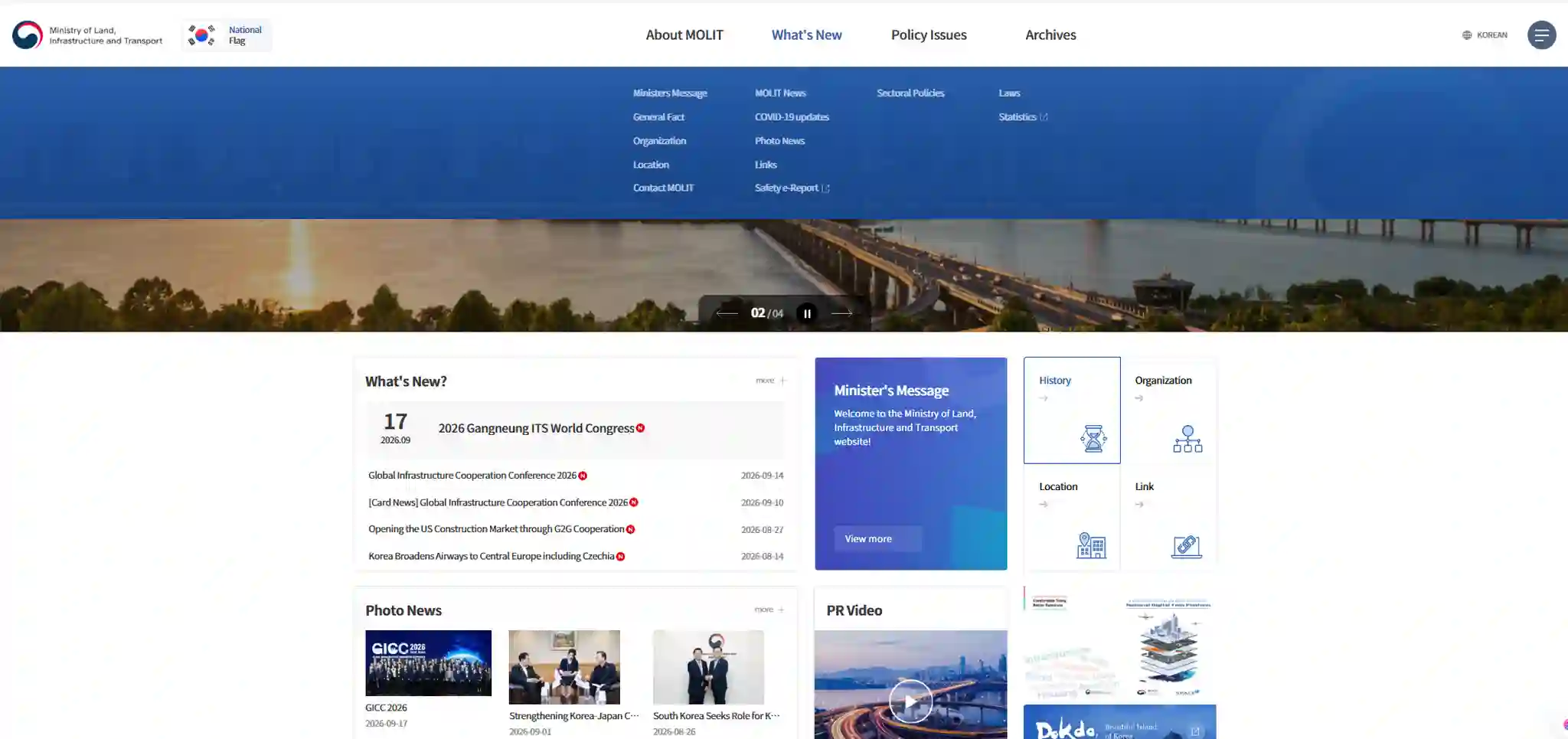Open the Location building tile
This screenshot has width=1568, height=739.
click(1072, 517)
